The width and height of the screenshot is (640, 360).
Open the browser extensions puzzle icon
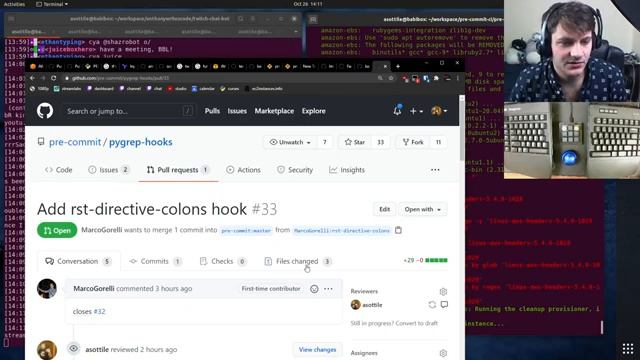(436, 78)
